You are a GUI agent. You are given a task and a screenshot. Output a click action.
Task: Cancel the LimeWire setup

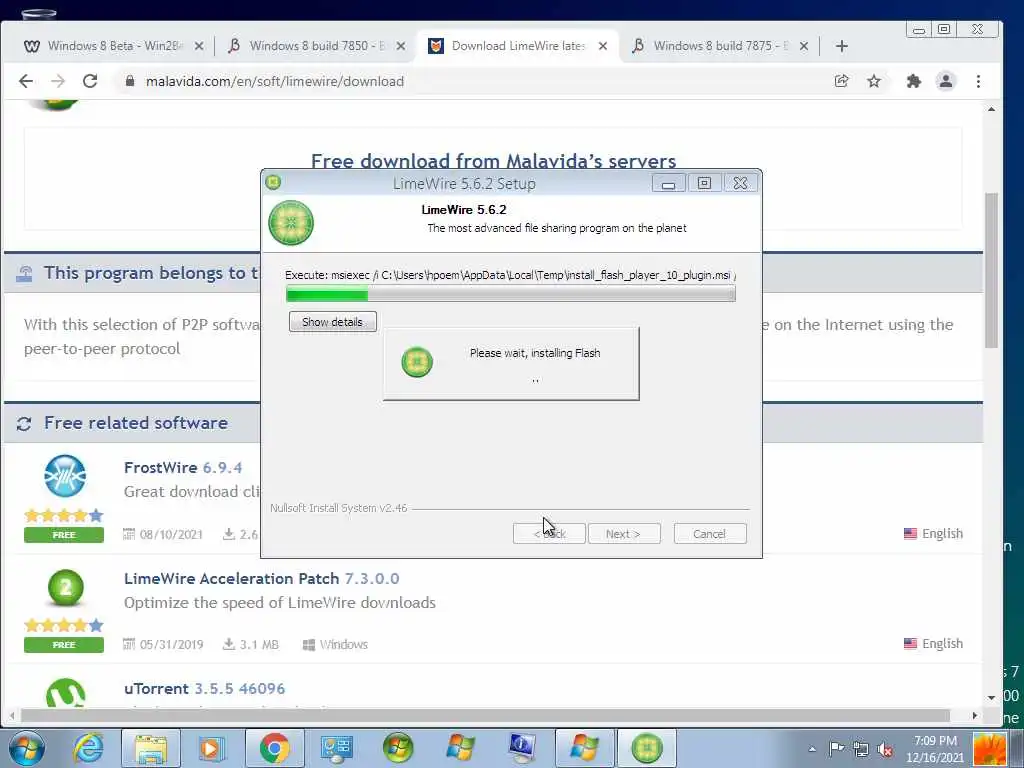point(710,534)
